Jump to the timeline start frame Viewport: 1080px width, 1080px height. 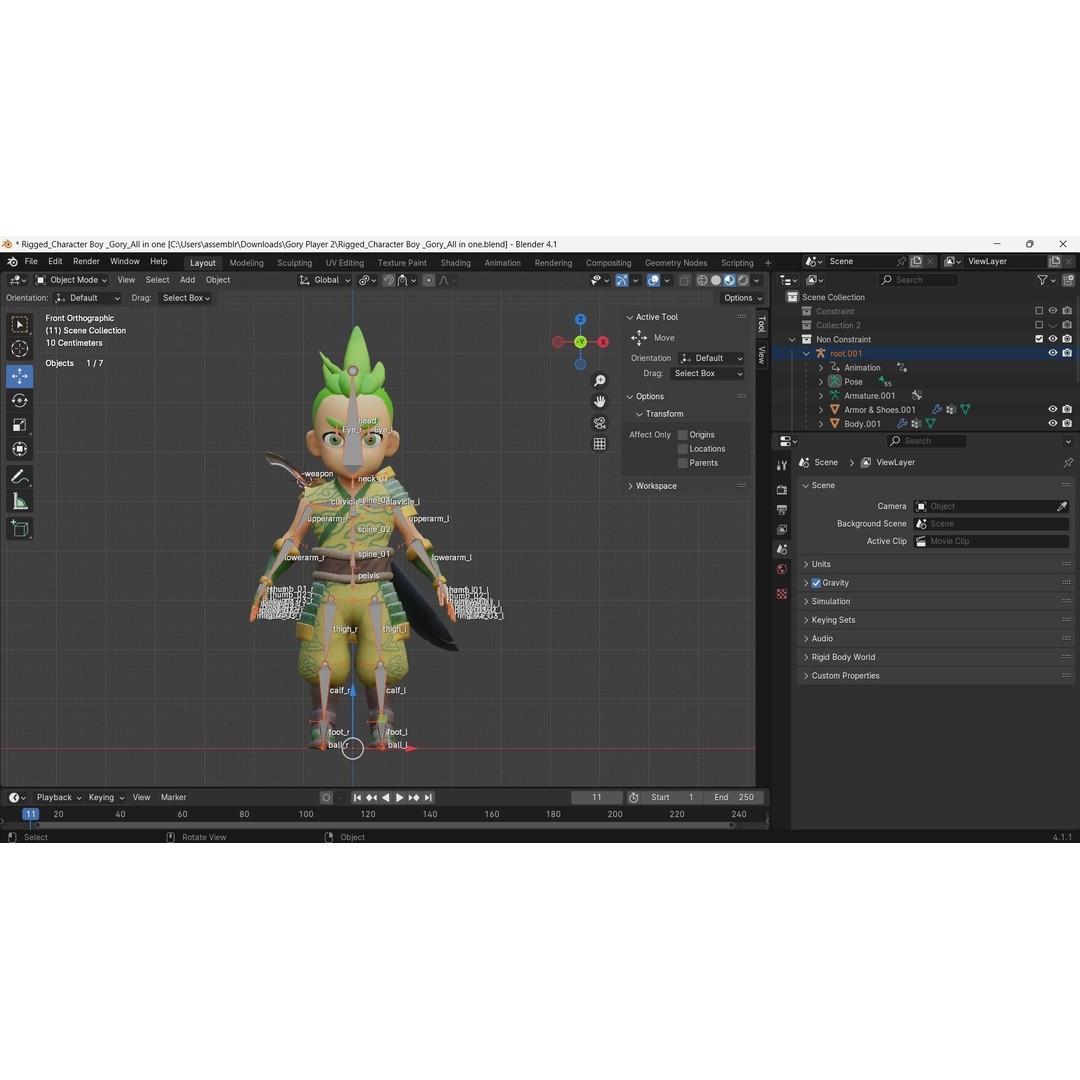357,798
